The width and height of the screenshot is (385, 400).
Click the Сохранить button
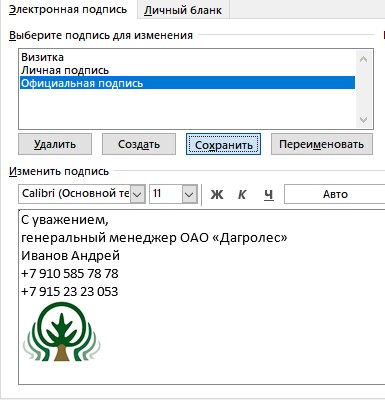click(223, 144)
